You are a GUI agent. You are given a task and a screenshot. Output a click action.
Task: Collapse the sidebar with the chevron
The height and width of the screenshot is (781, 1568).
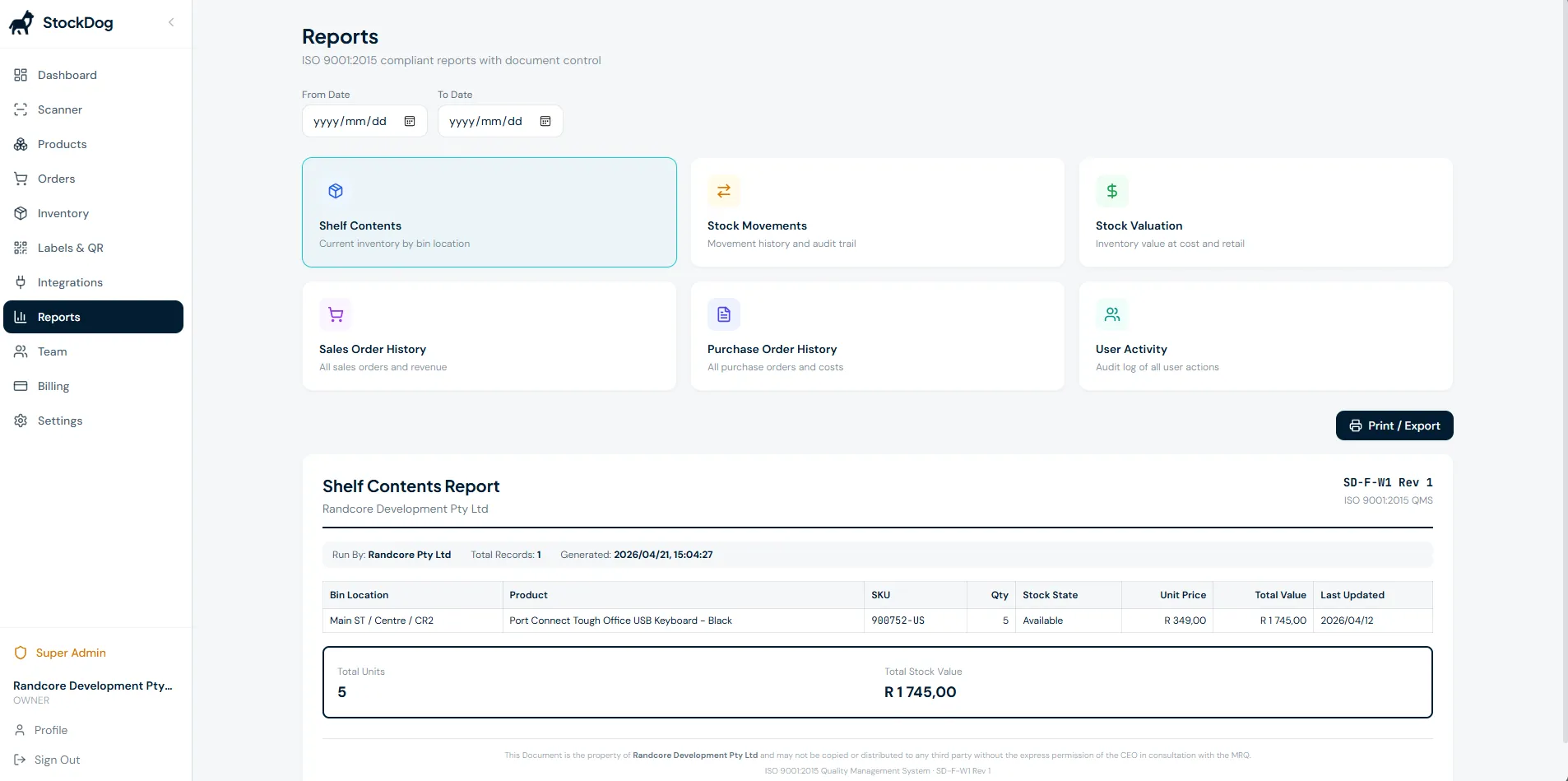click(x=171, y=22)
